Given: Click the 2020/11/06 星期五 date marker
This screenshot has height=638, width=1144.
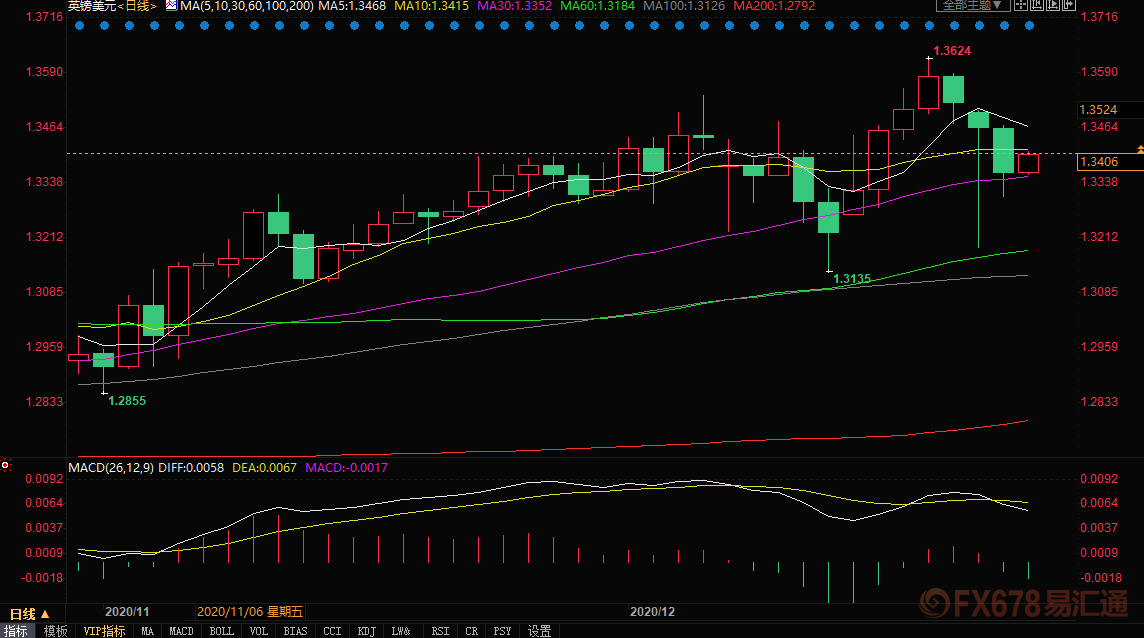Looking at the screenshot, I should pyautogui.click(x=250, y=612).
